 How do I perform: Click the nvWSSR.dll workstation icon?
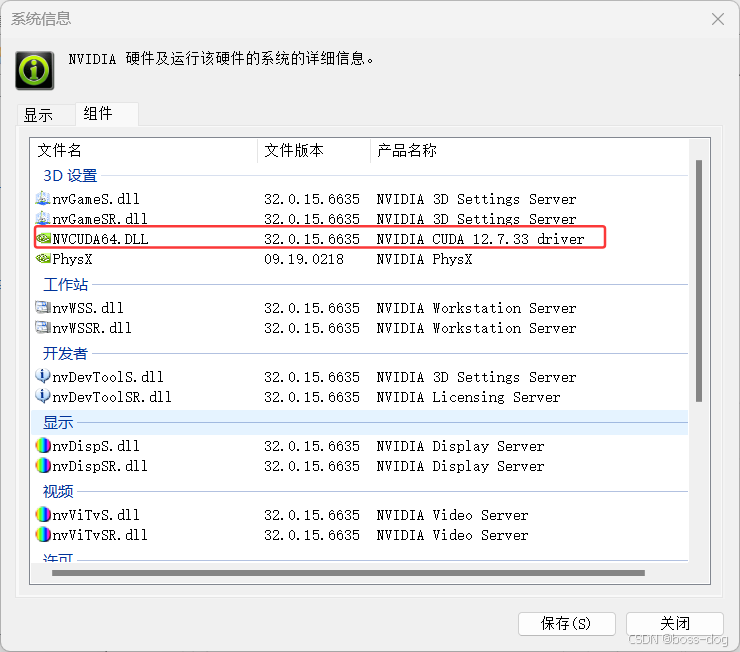pyautogui.click(x=42, y=327)
